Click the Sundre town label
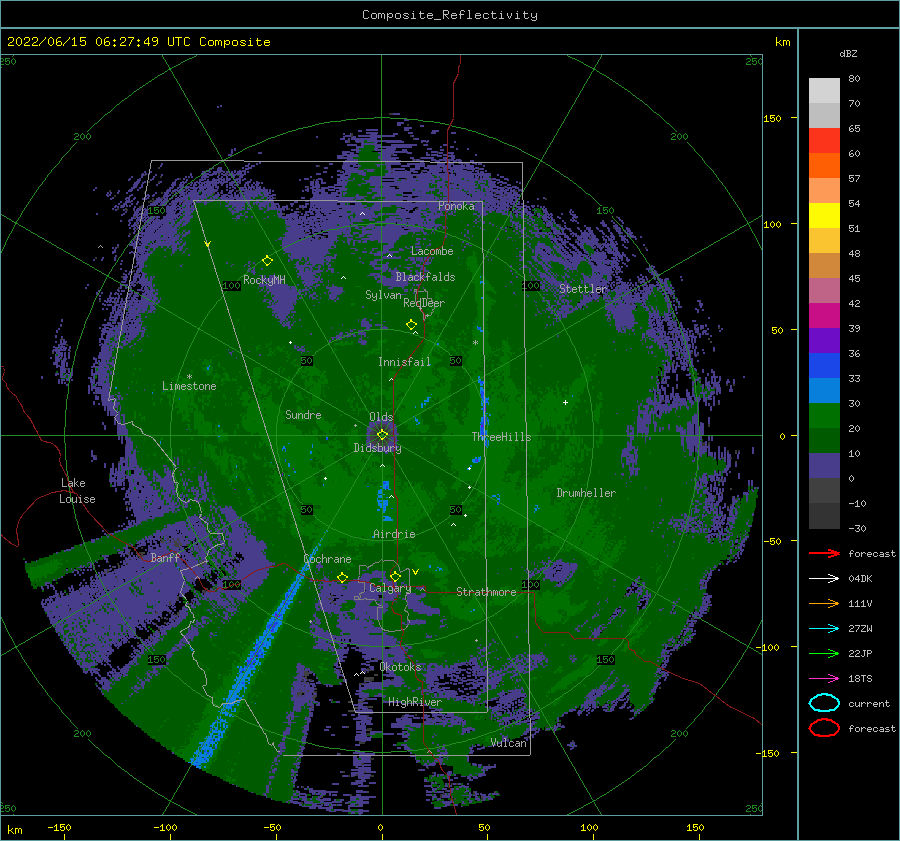Viewport: 900px width, 841px height. pyautogui.click(x=303, y=414)
